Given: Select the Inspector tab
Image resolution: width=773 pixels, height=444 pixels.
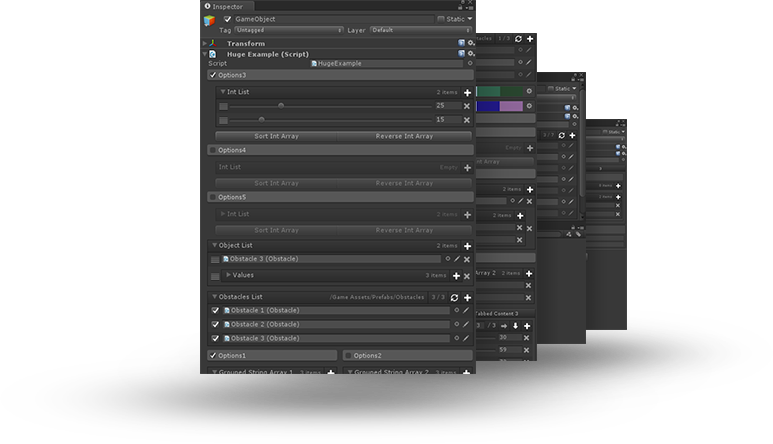Looking at the screenshot, I should coord(227,6).
